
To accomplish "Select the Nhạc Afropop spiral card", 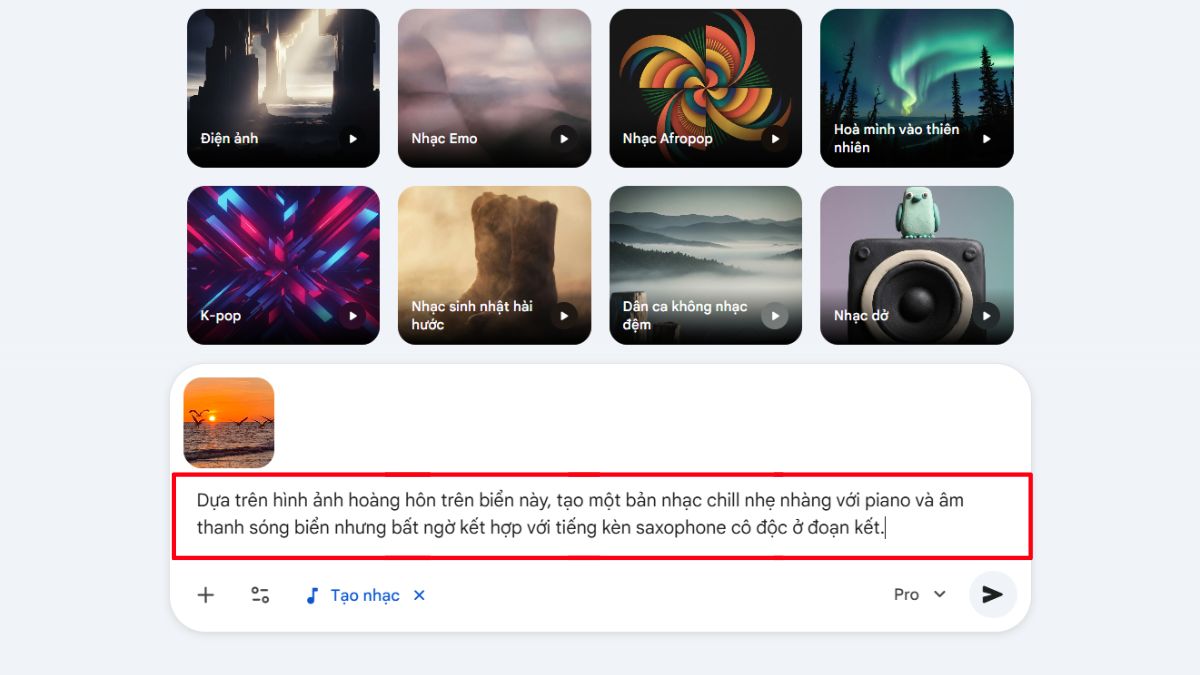I will pos(706,88).
